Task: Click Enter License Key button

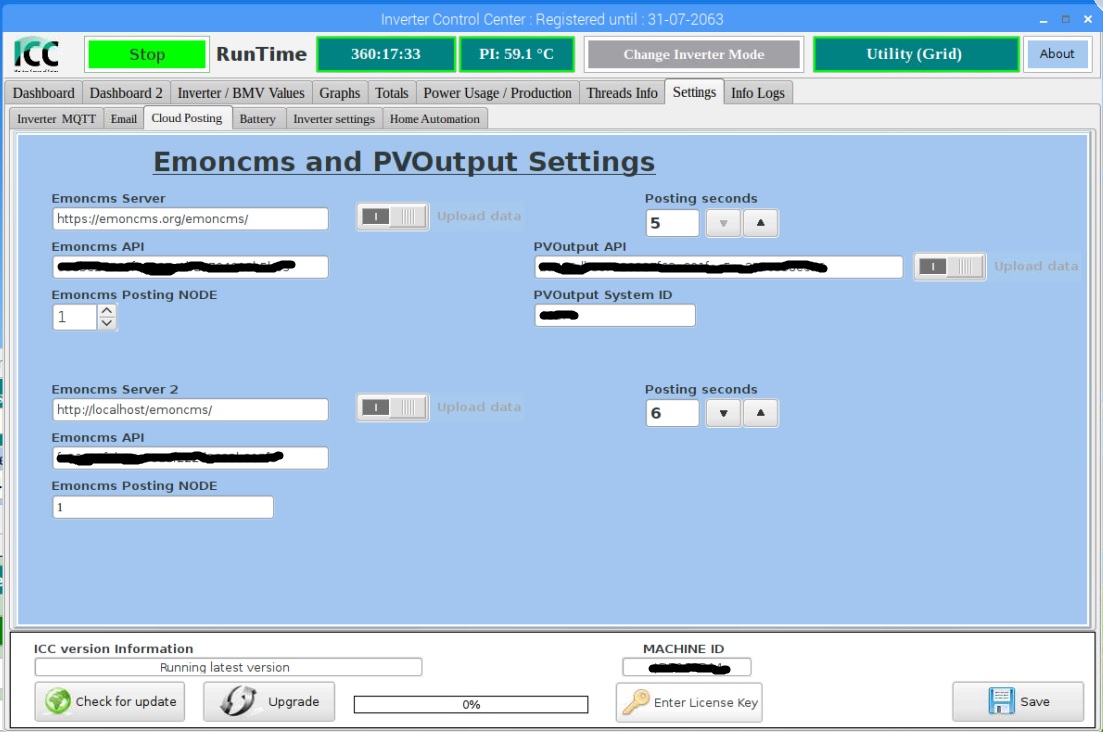Action: tap(689, 702)
